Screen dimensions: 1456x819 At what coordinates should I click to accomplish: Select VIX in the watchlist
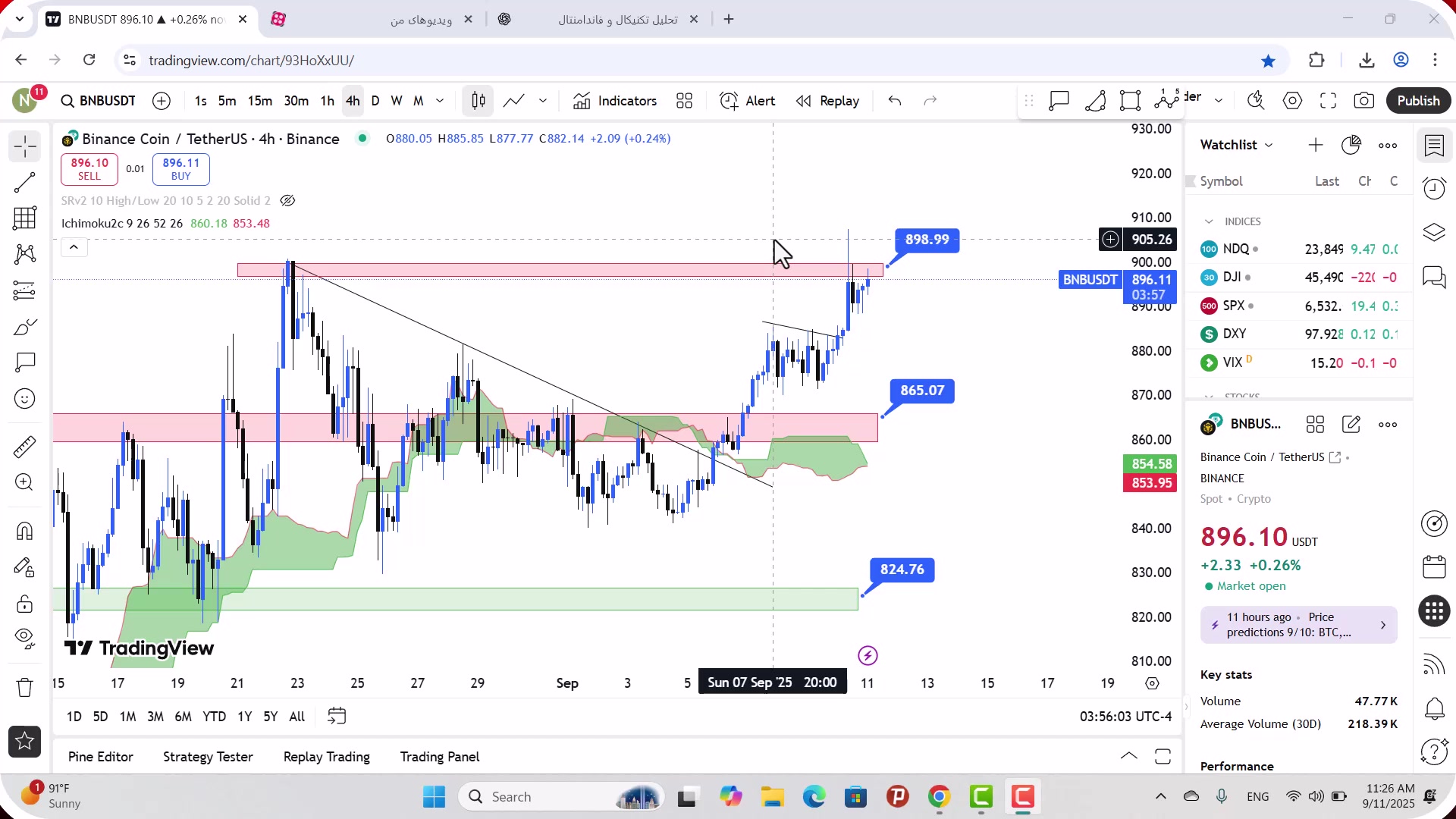1298,362
